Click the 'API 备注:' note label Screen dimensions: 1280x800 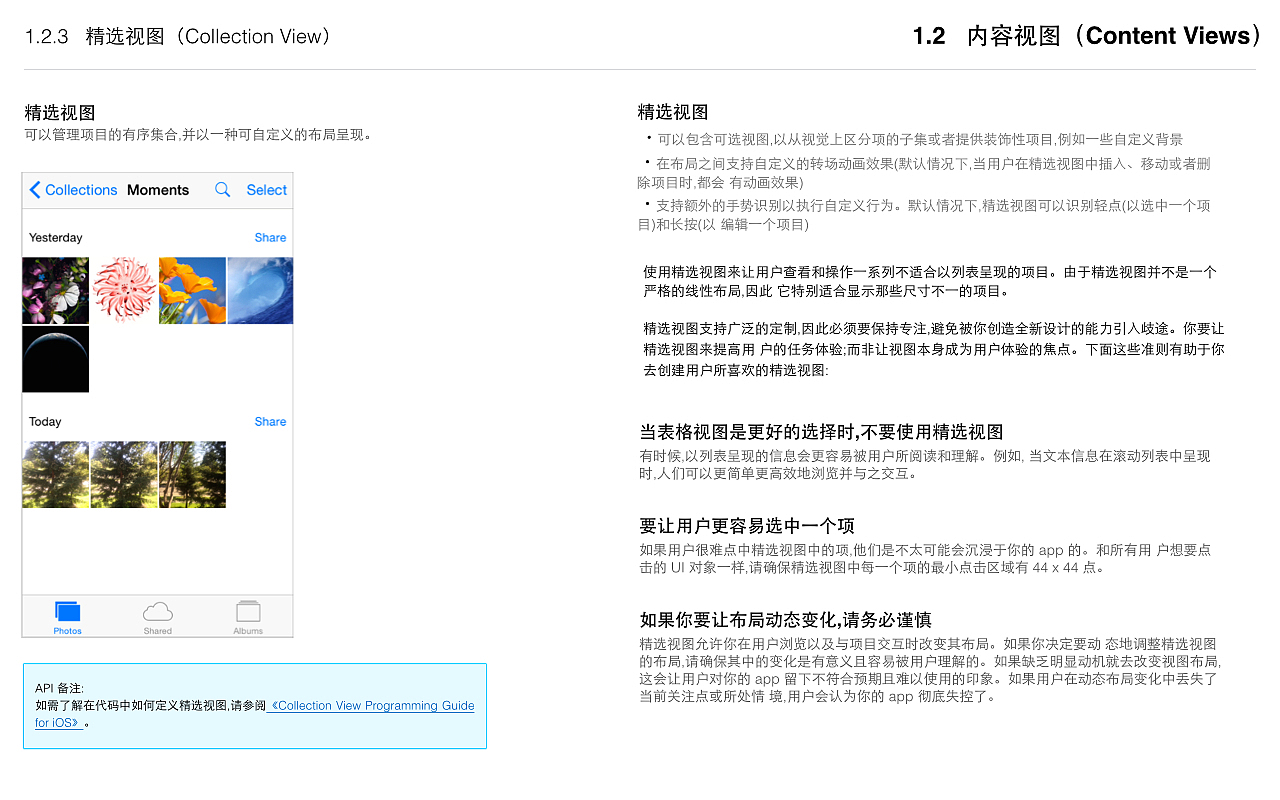coord(60,688)
